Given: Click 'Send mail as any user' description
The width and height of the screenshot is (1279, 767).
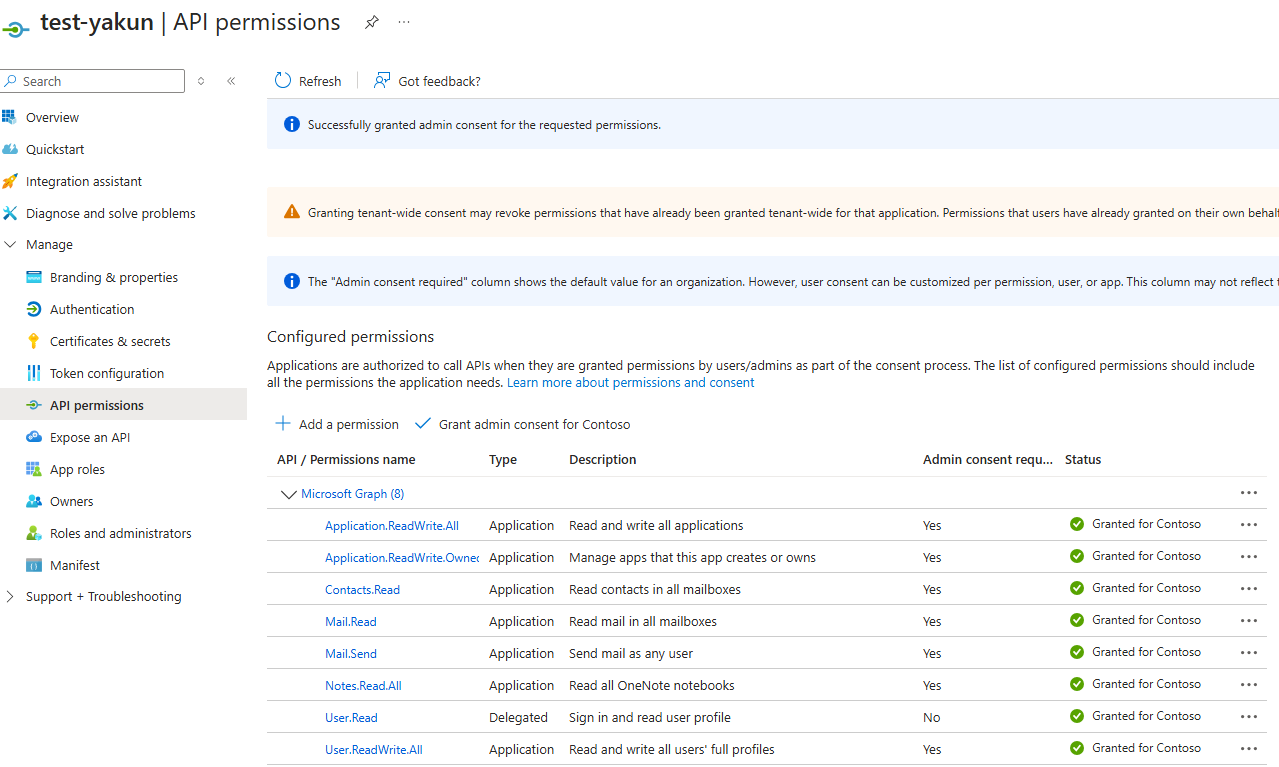Looking at the screenshot, I should (x=631, y=654).
